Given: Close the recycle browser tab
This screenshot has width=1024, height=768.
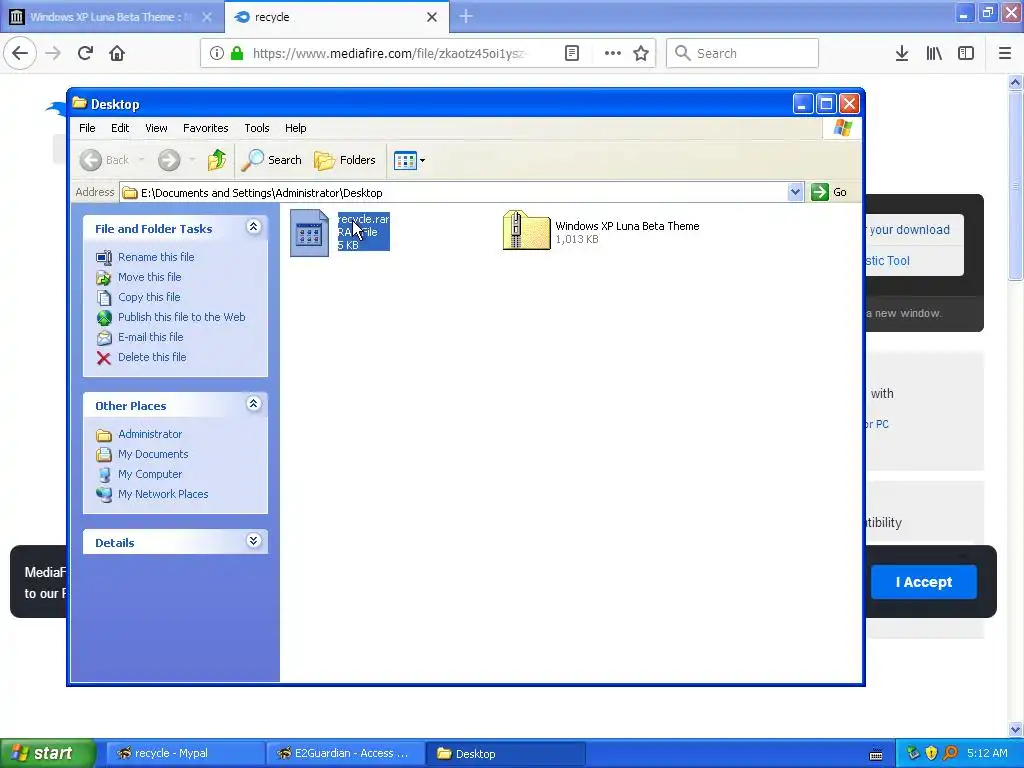Looking at the screenshot, I should [x=432, y=17].
